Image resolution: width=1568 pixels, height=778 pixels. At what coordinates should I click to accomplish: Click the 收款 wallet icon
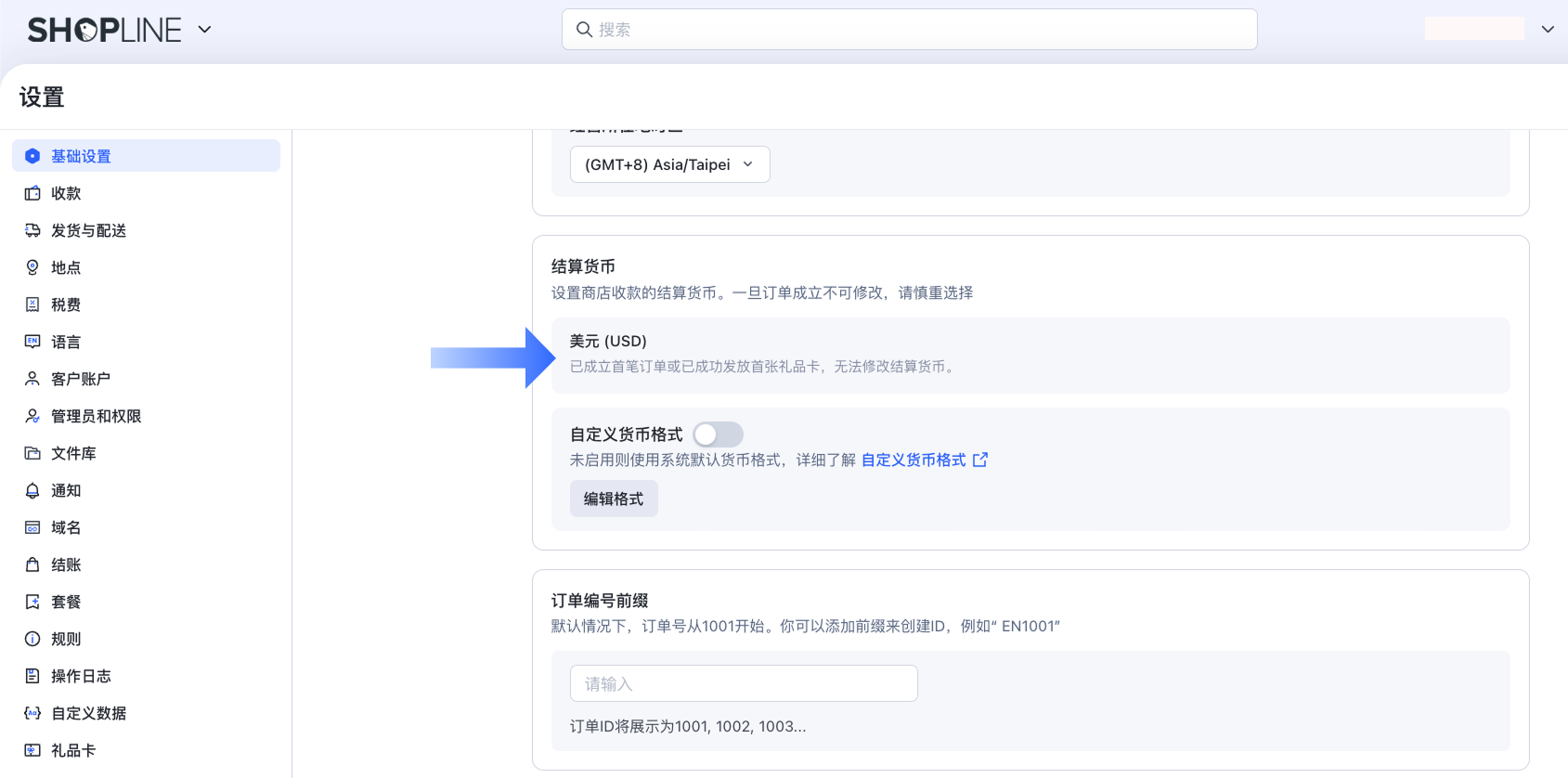pyautogui.click(x=32, y=193)
